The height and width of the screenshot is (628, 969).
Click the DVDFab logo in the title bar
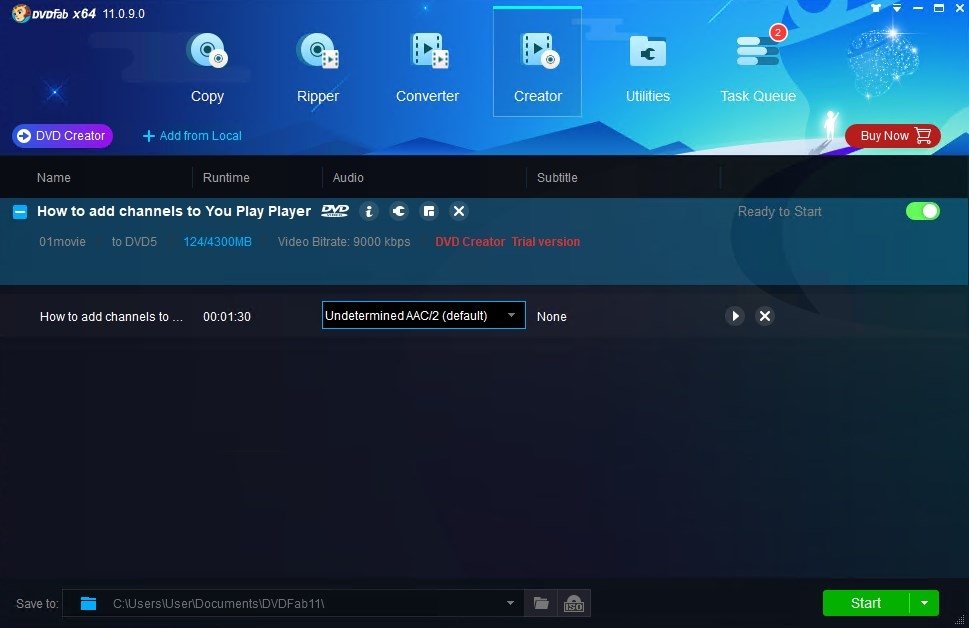pos(54,14)
